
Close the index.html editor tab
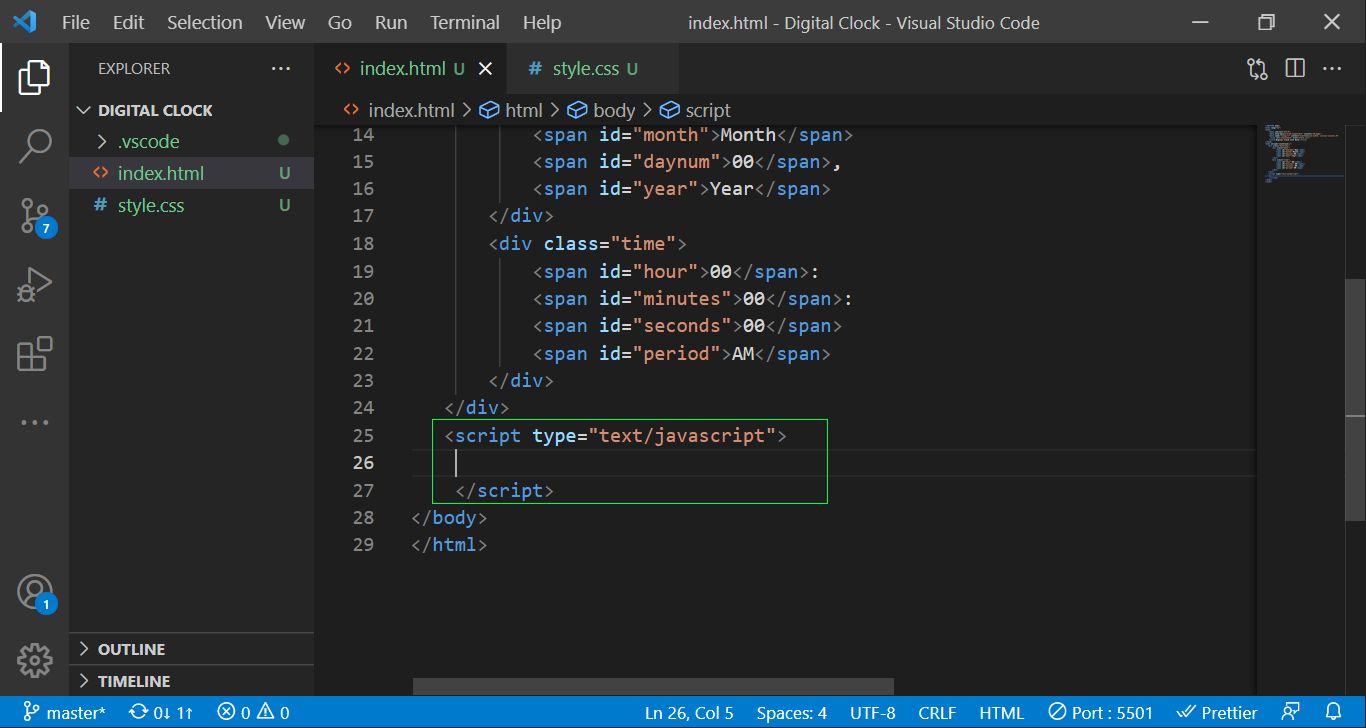[486, 69]
